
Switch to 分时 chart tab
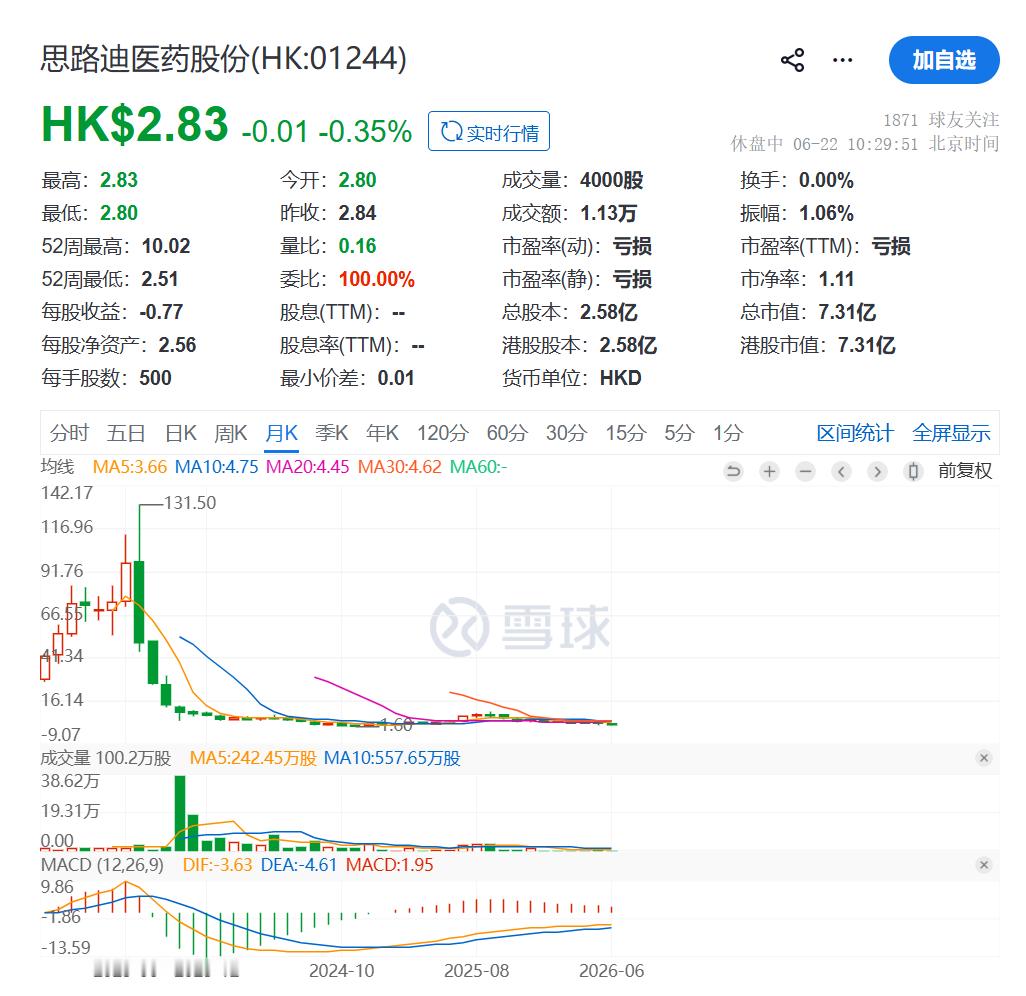69,433
